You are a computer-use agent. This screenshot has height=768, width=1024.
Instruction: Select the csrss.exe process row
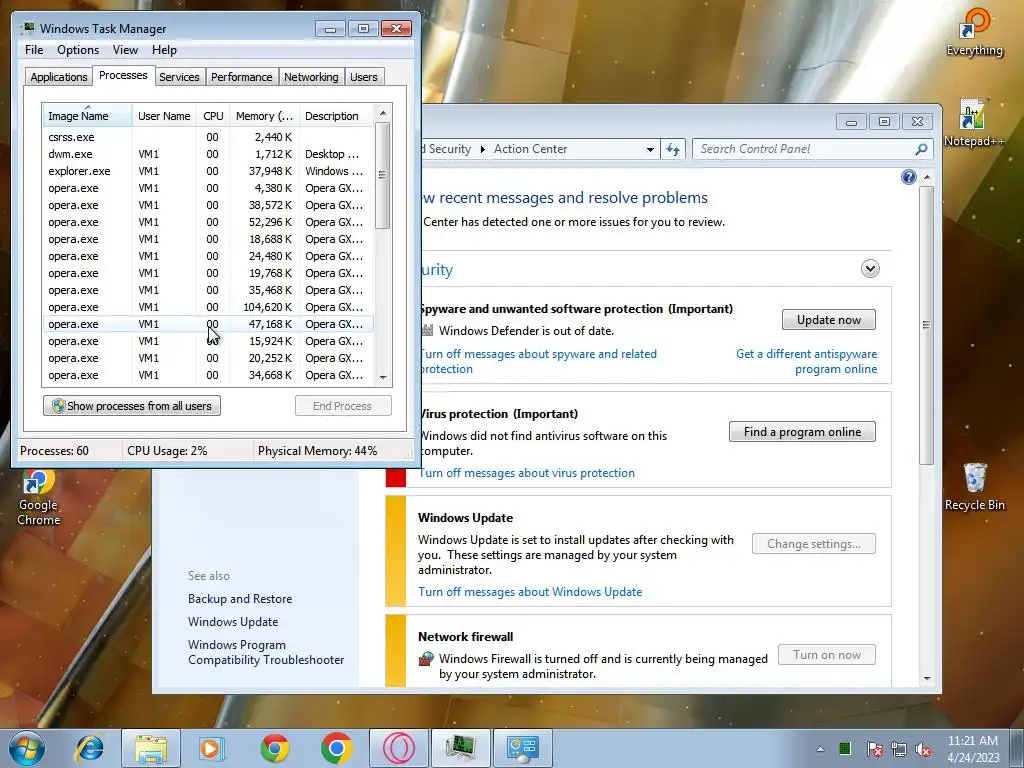(208, 137)
